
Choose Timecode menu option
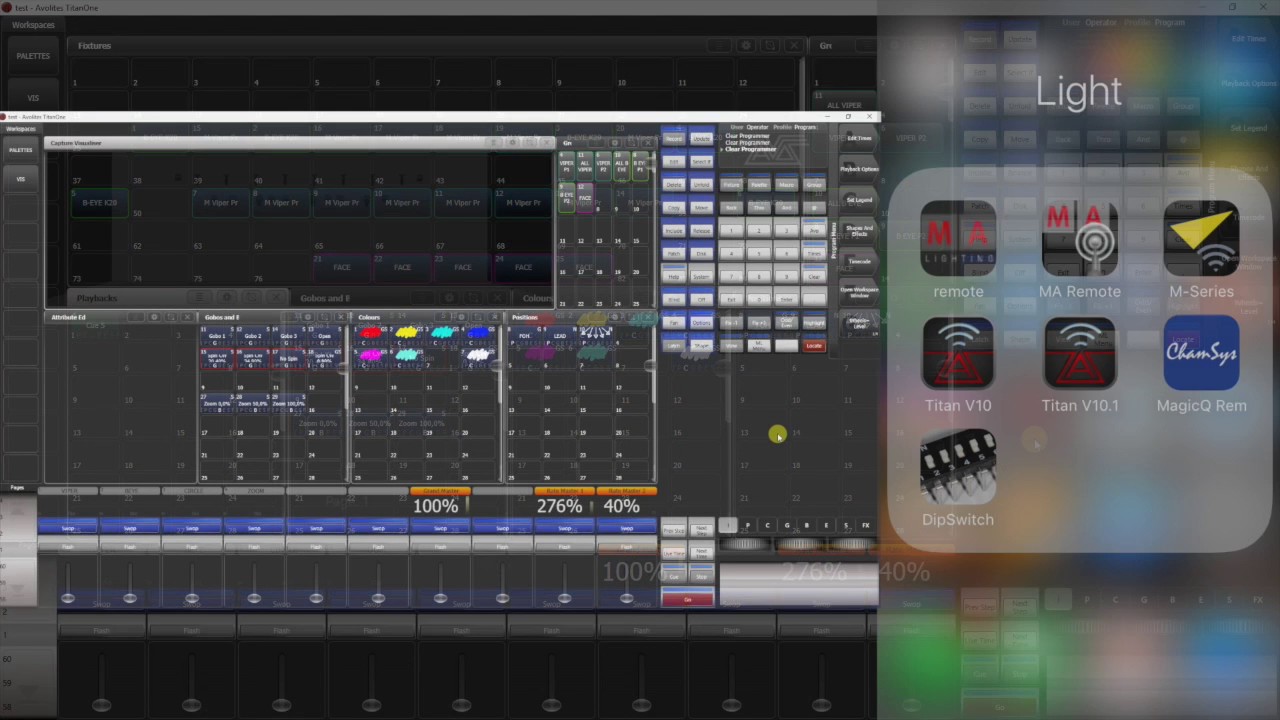(859, 261)
